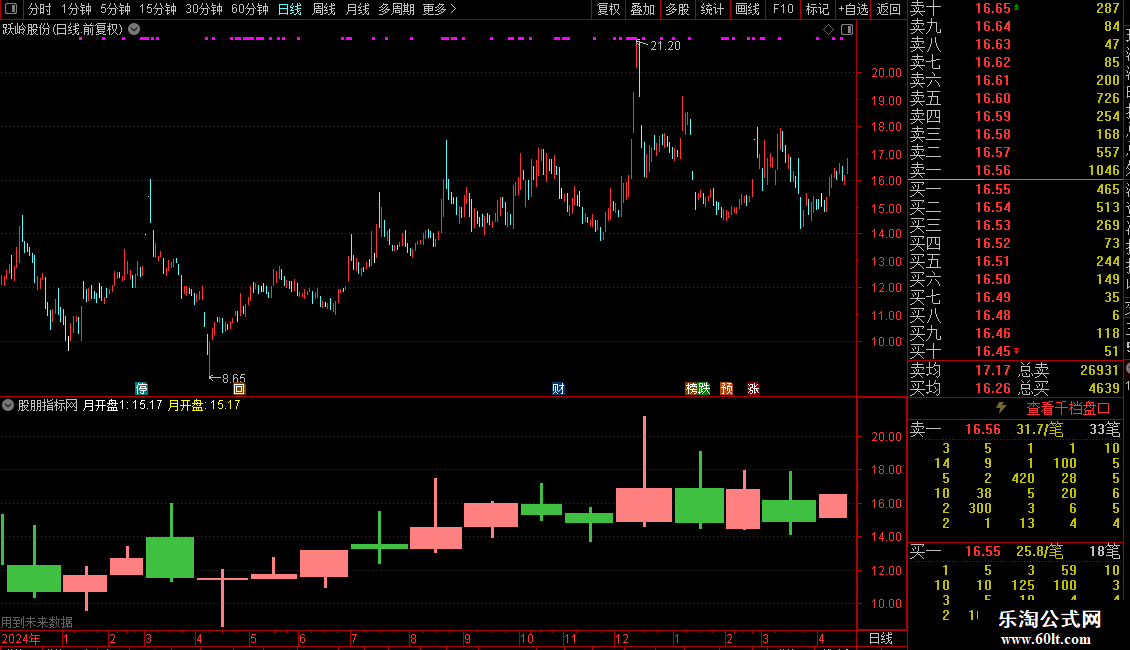
Task: Switch to 月线 monthly chart
Action: pos(358,9)
